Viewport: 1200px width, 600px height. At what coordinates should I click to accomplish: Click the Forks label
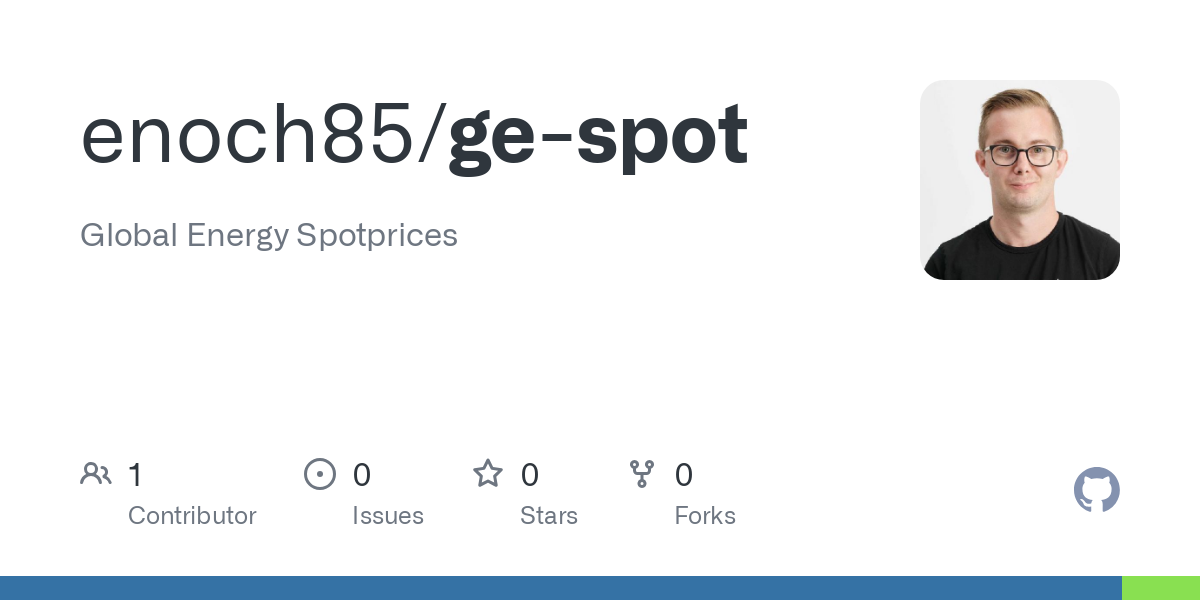[705, 516]
